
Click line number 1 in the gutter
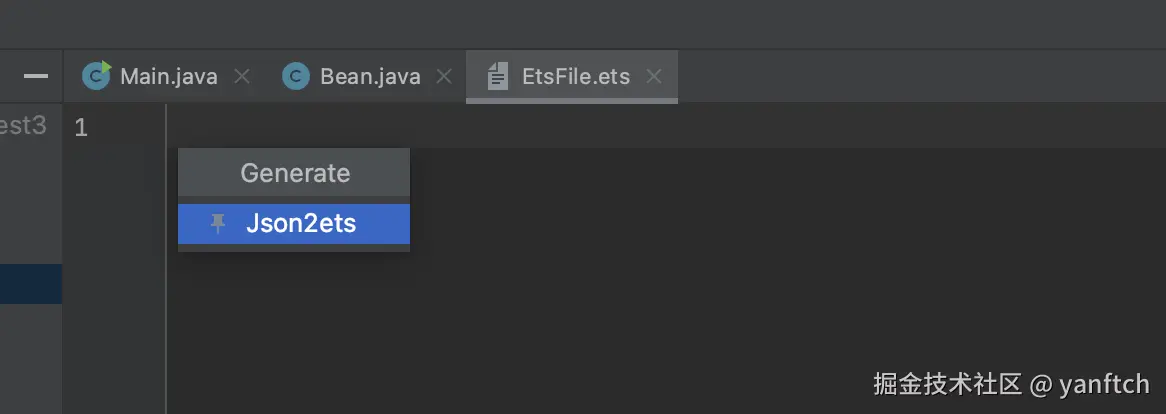[x=81, y=128]
